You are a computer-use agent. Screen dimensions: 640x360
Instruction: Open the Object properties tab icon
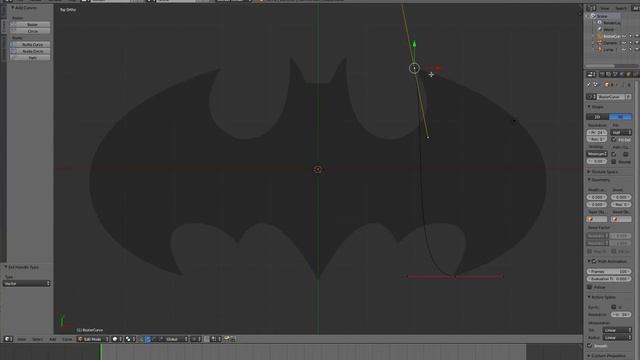point(629,74)
